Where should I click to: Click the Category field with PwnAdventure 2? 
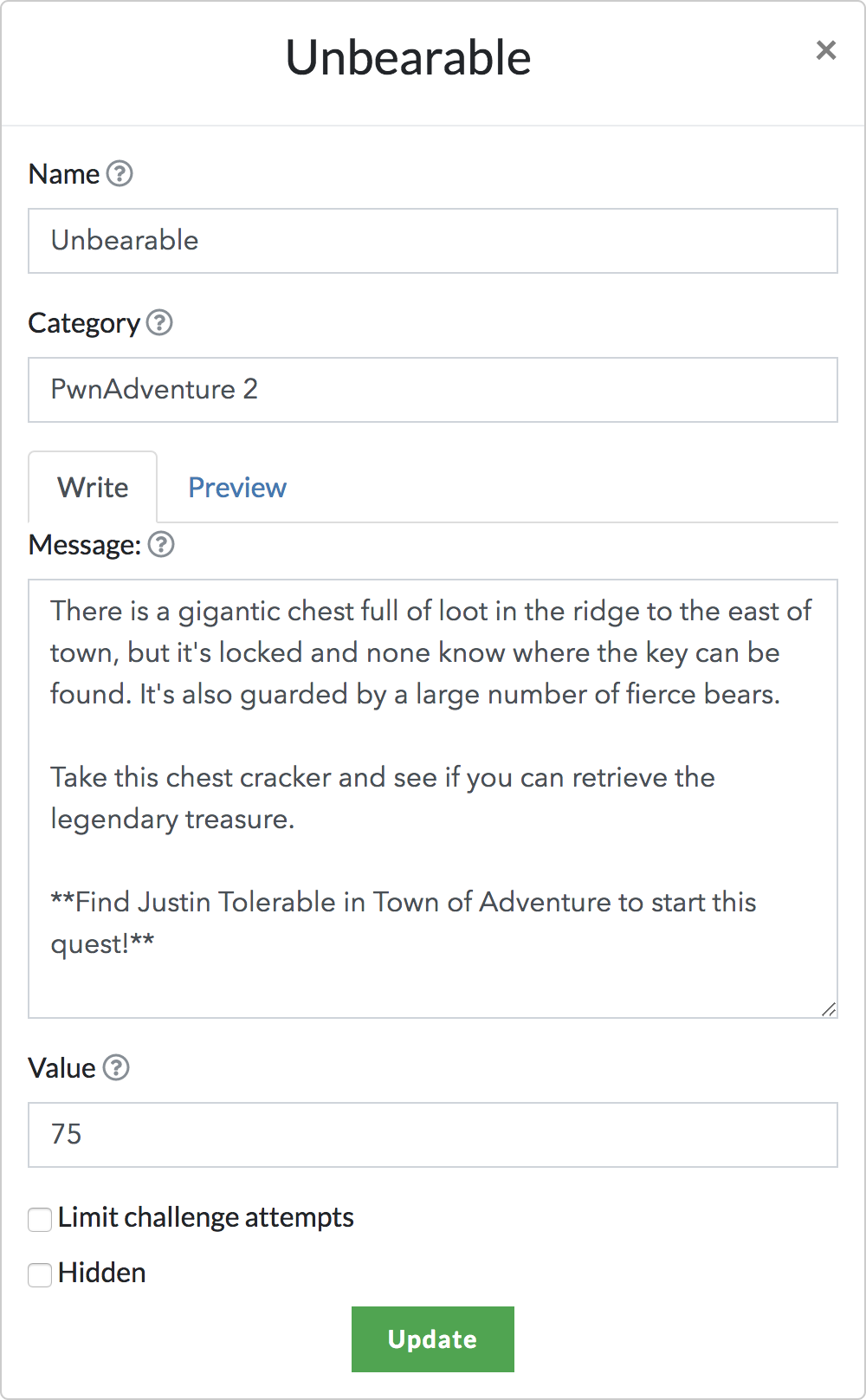pos(433,390)
